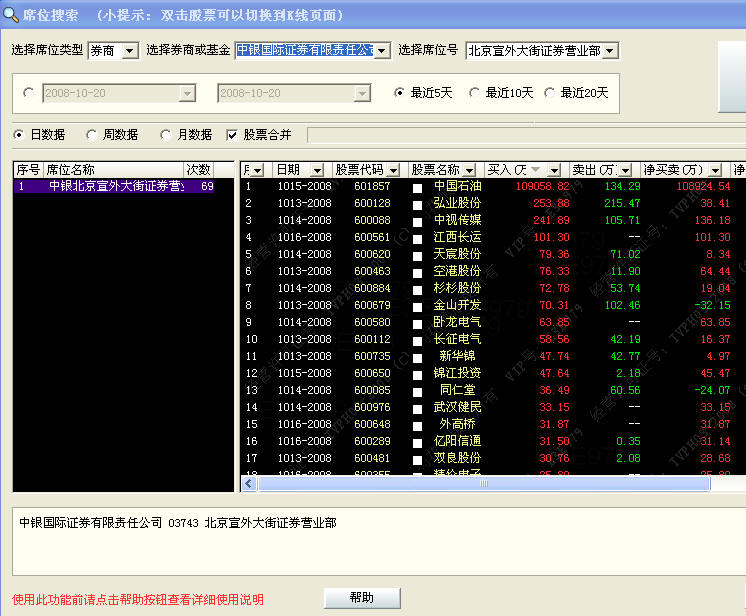Select the 中银北京宣外大街证券营业部 seat row

(x=115, y=187)
